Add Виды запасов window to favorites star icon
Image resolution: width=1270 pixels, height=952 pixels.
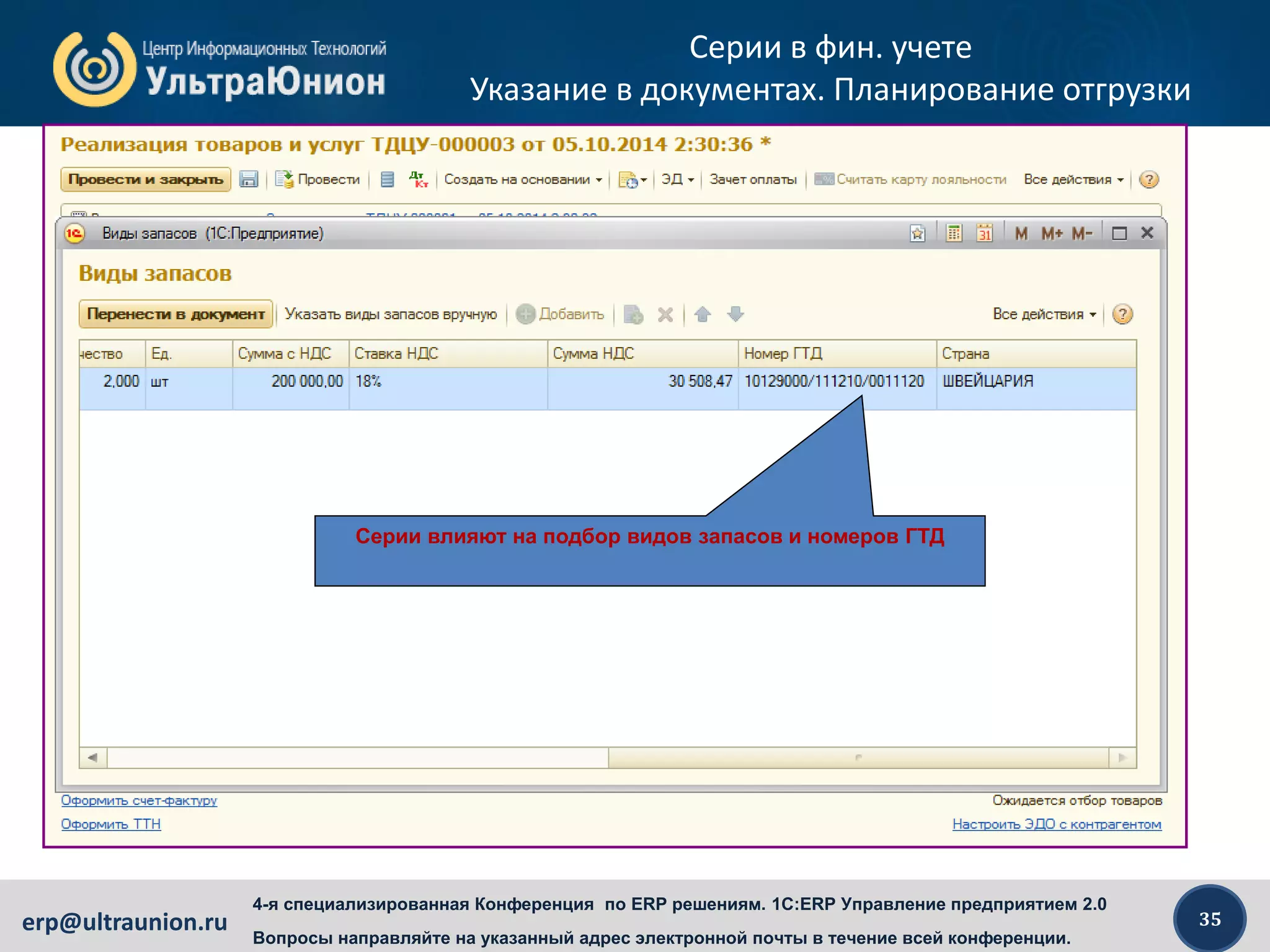point(917,234)
